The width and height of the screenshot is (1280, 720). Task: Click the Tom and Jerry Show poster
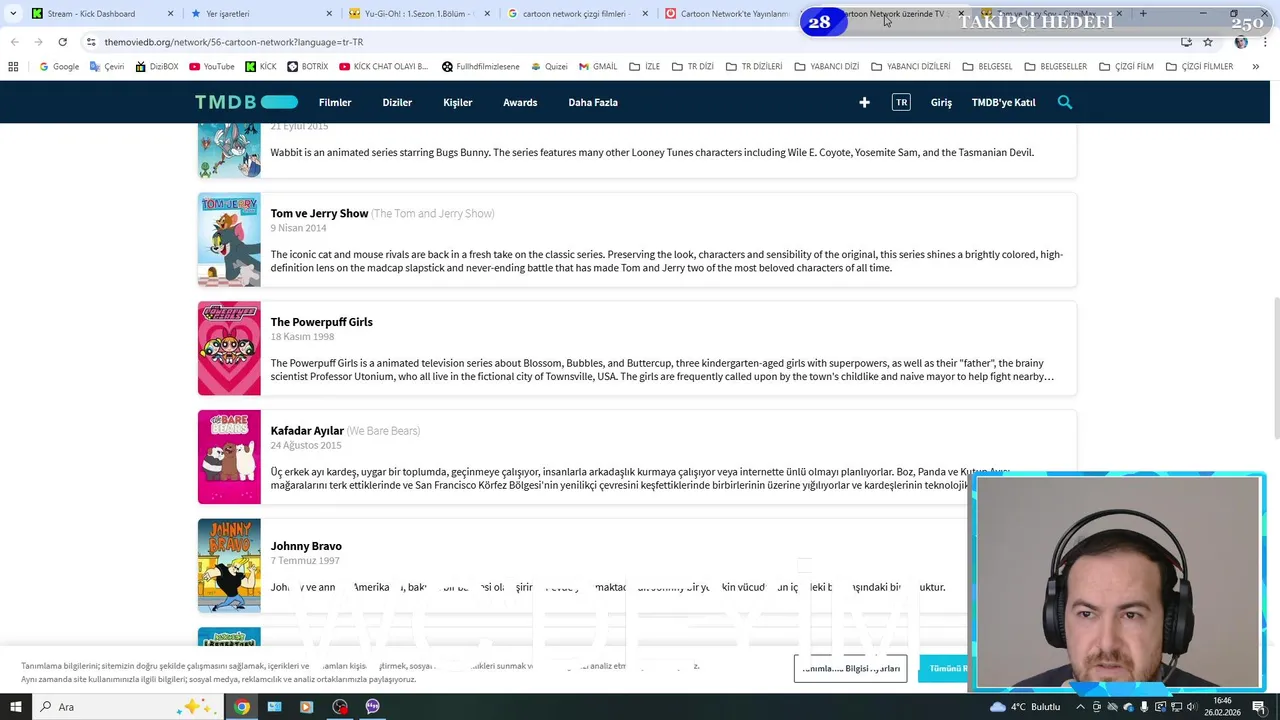[229, 239]
